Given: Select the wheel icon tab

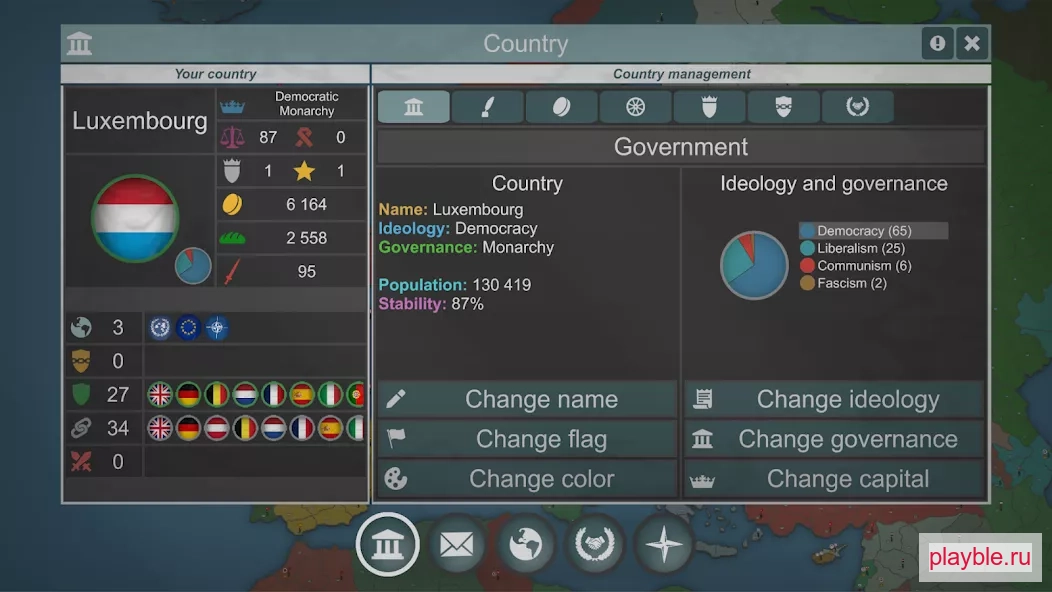Looking at the screenshot, I should [635, 107].
